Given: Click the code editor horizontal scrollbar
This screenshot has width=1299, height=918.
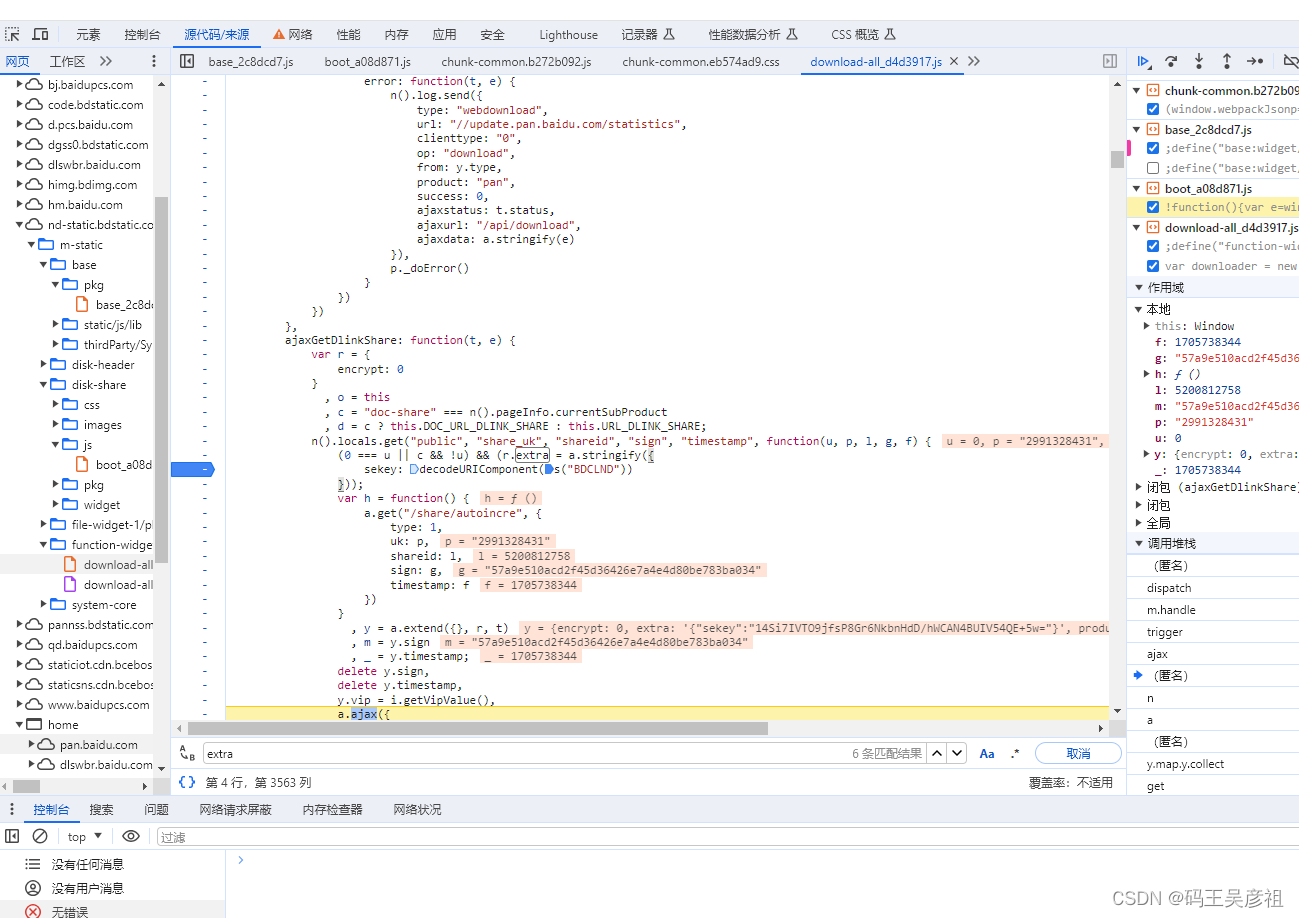Looking at the screenshot, I should [x=478, y=728].
